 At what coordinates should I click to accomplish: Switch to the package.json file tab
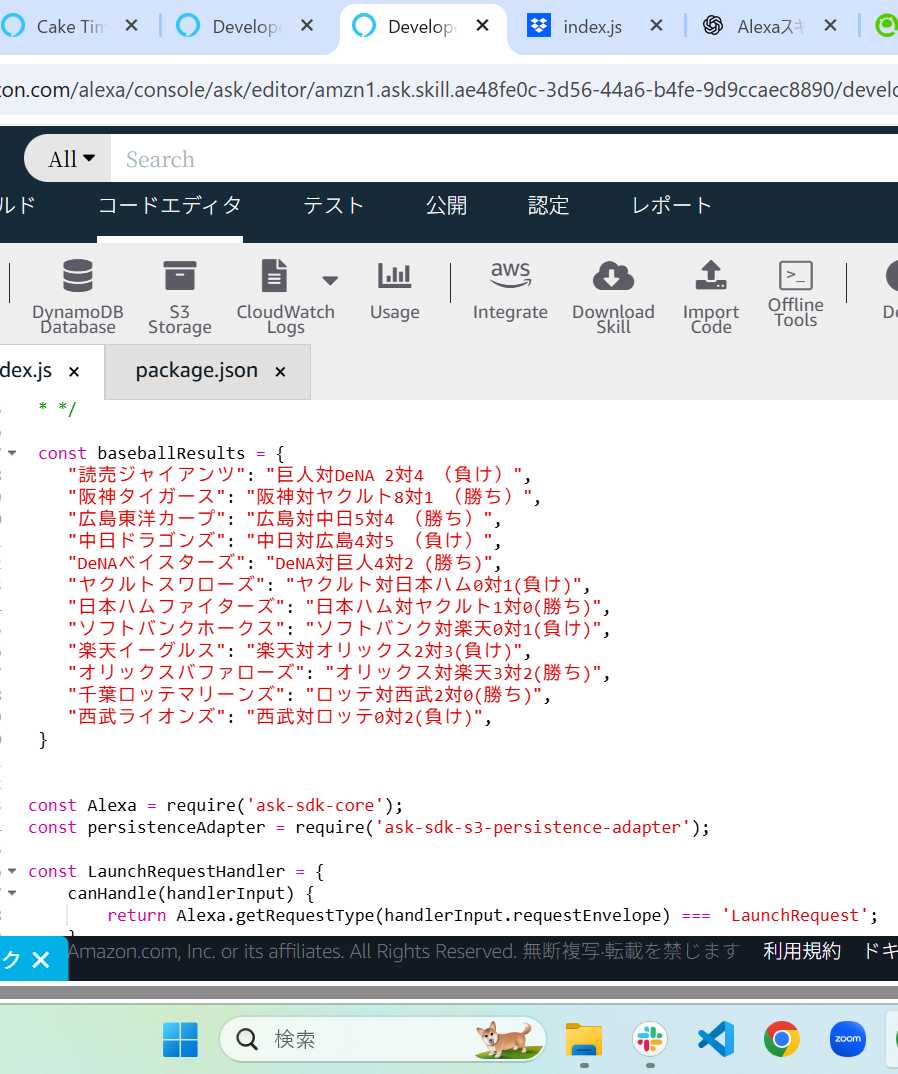point(197,371)
